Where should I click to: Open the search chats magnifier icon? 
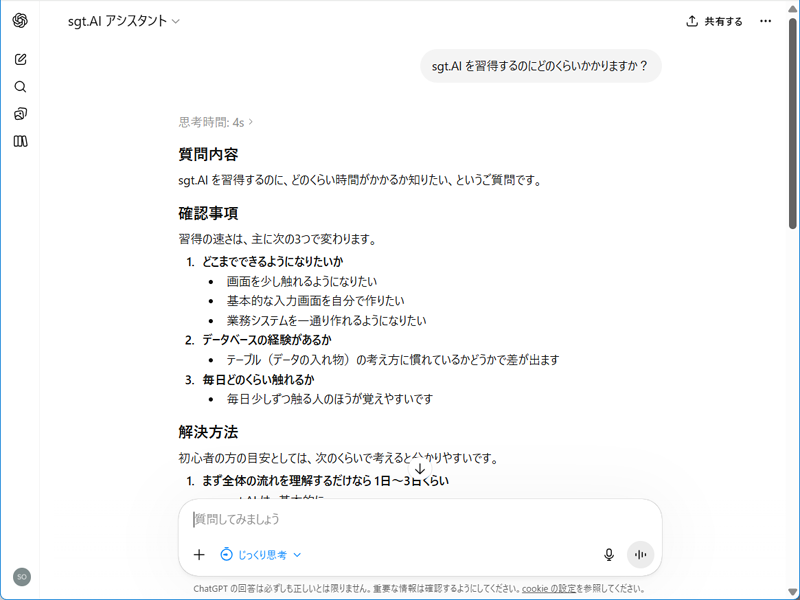point(20,87)
